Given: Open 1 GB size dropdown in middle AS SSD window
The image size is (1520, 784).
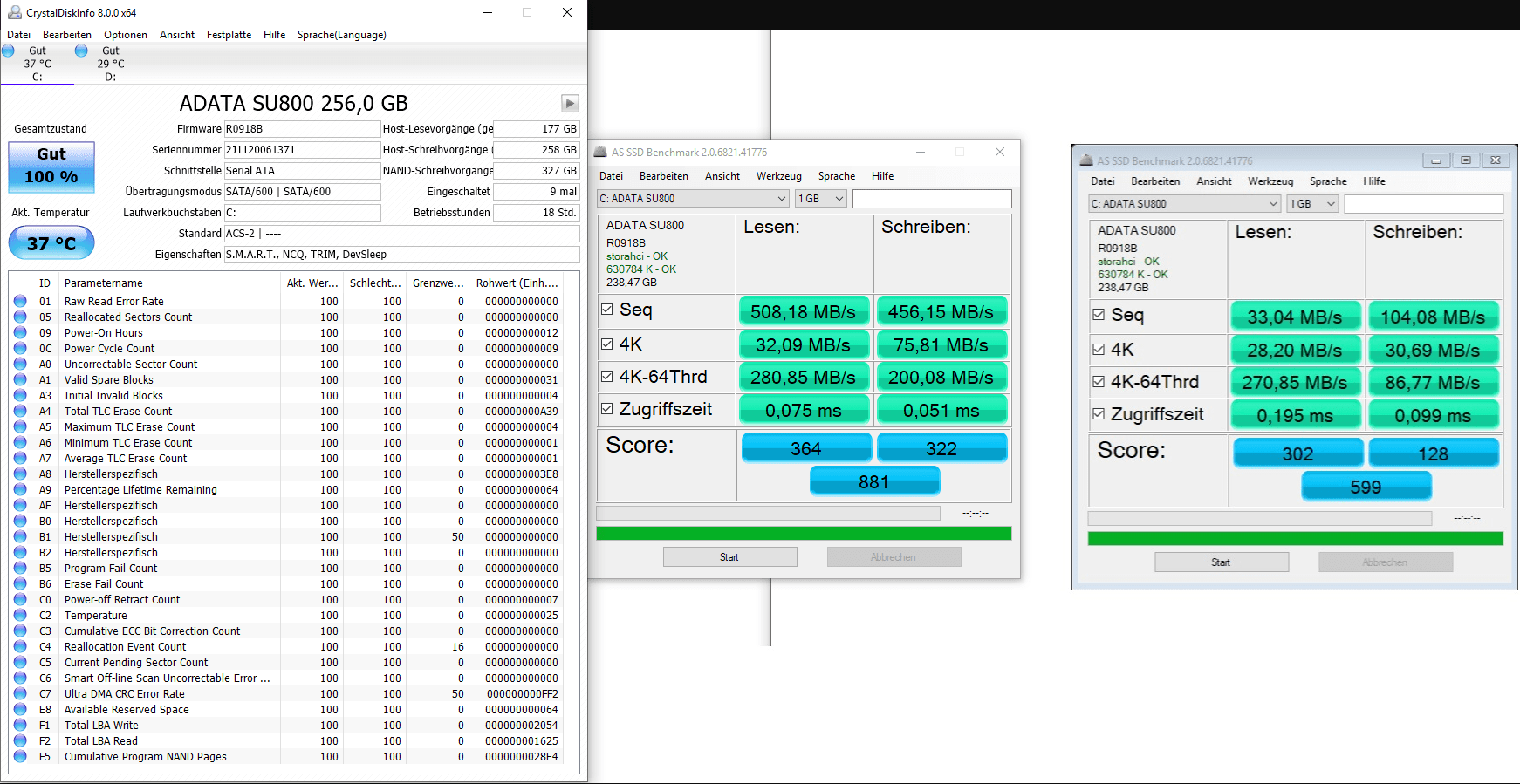Looking at the screenshot, I should tap(821, 199).
